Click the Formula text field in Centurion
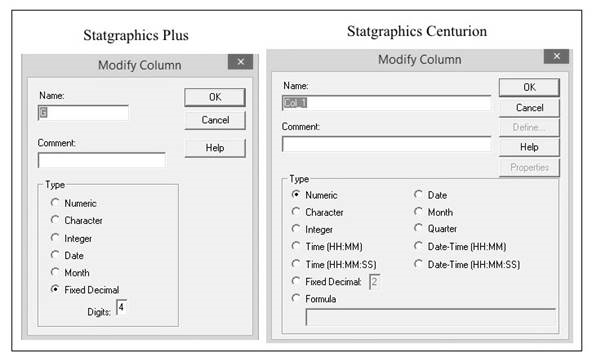592x362 pixels. coord(430,317)
